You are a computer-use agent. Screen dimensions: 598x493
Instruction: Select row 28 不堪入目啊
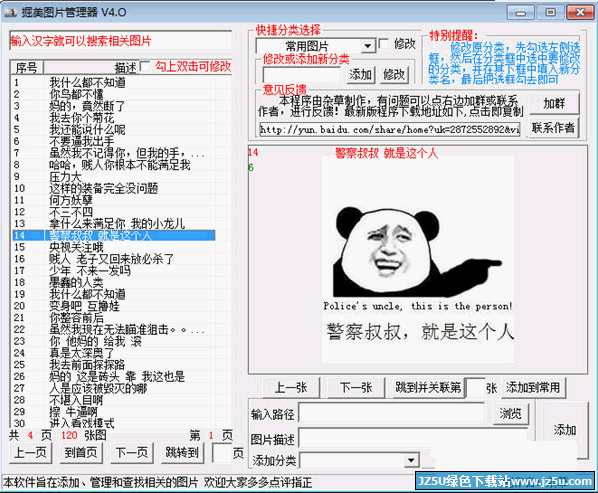(114, 400)
